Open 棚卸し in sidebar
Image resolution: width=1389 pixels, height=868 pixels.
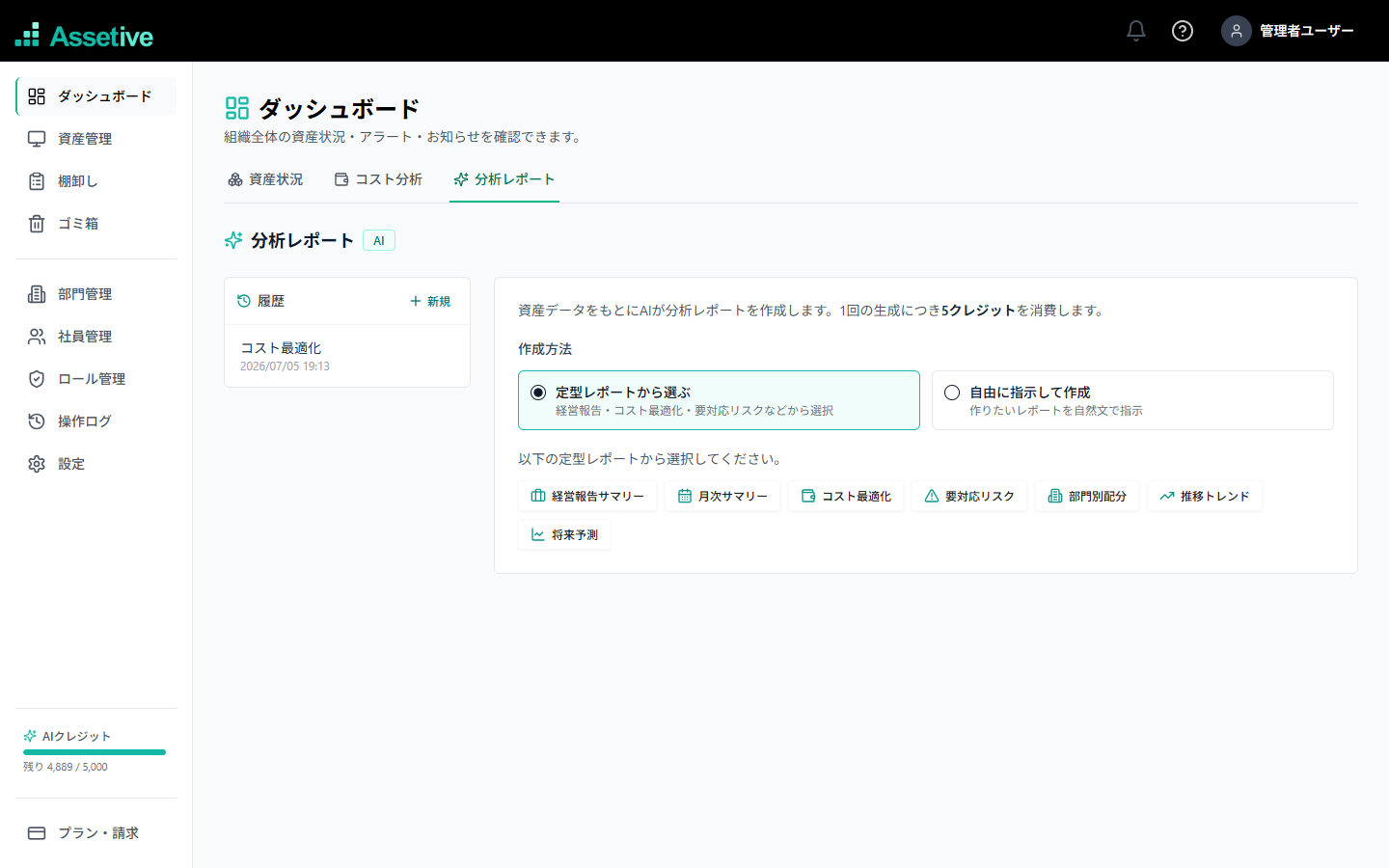[96, 181]
